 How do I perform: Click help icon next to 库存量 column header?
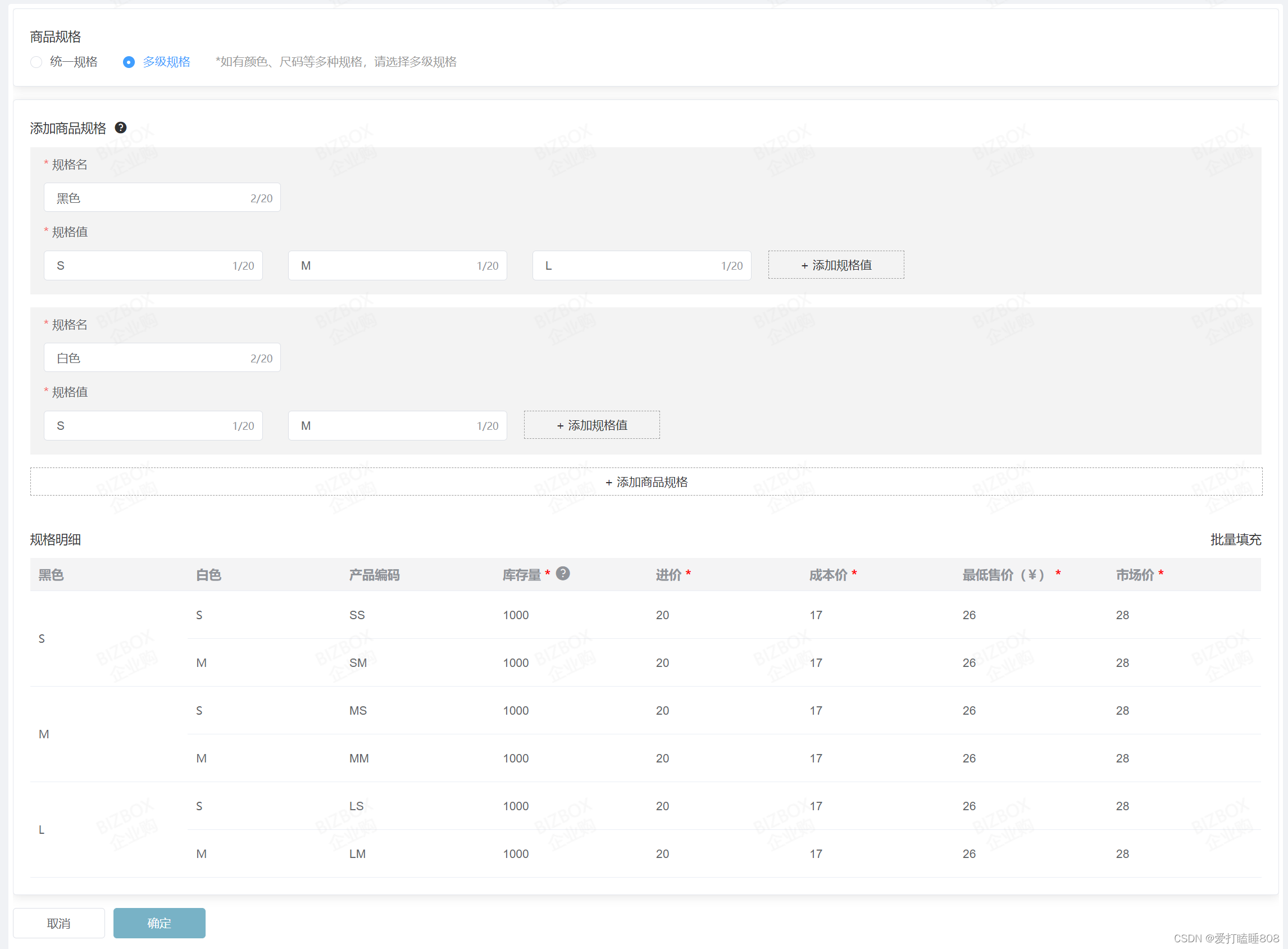[563, 573]
